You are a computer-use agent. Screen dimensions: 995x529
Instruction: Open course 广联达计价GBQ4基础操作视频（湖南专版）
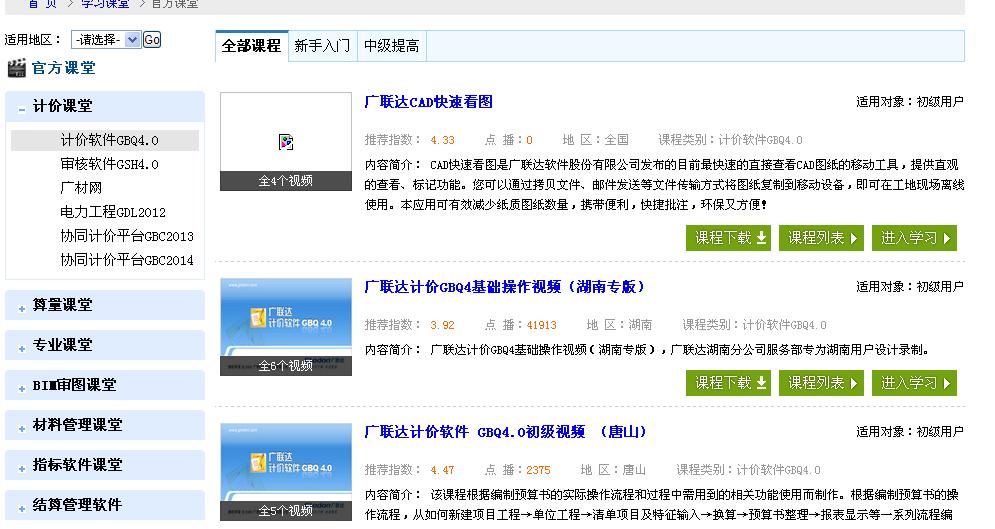[505, 287]
